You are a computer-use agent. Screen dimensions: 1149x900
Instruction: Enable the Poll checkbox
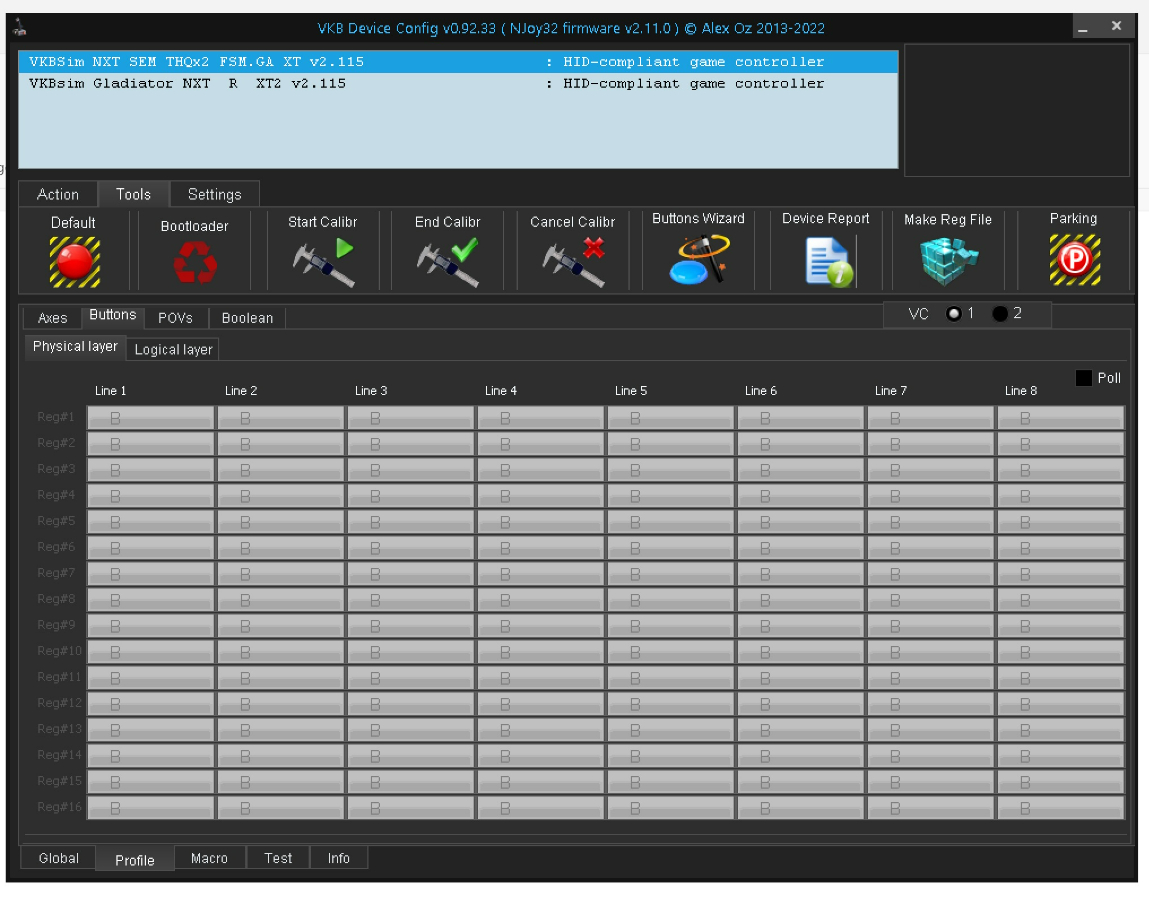point(1084,378)
